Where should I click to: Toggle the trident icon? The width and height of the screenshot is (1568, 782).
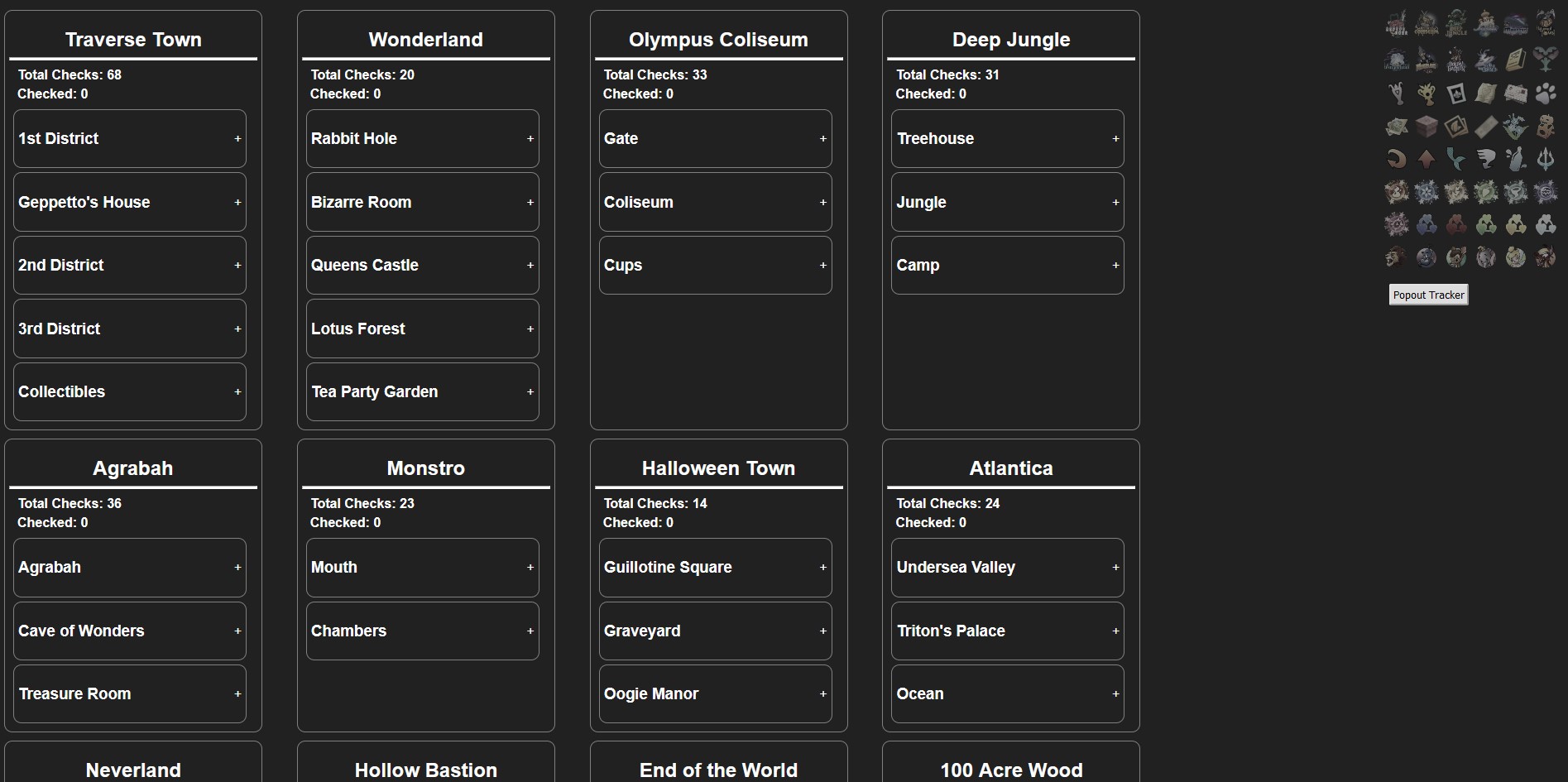click(1546, 159)
